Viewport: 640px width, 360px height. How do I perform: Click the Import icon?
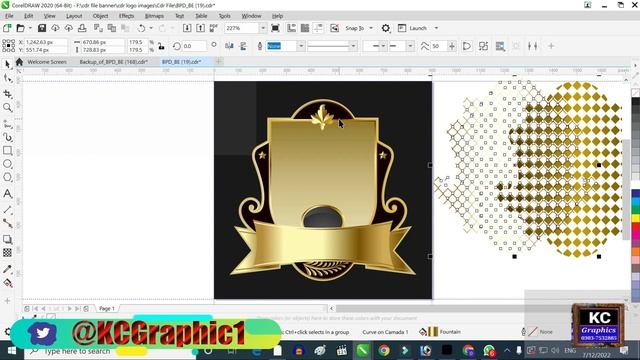[187, 28]
